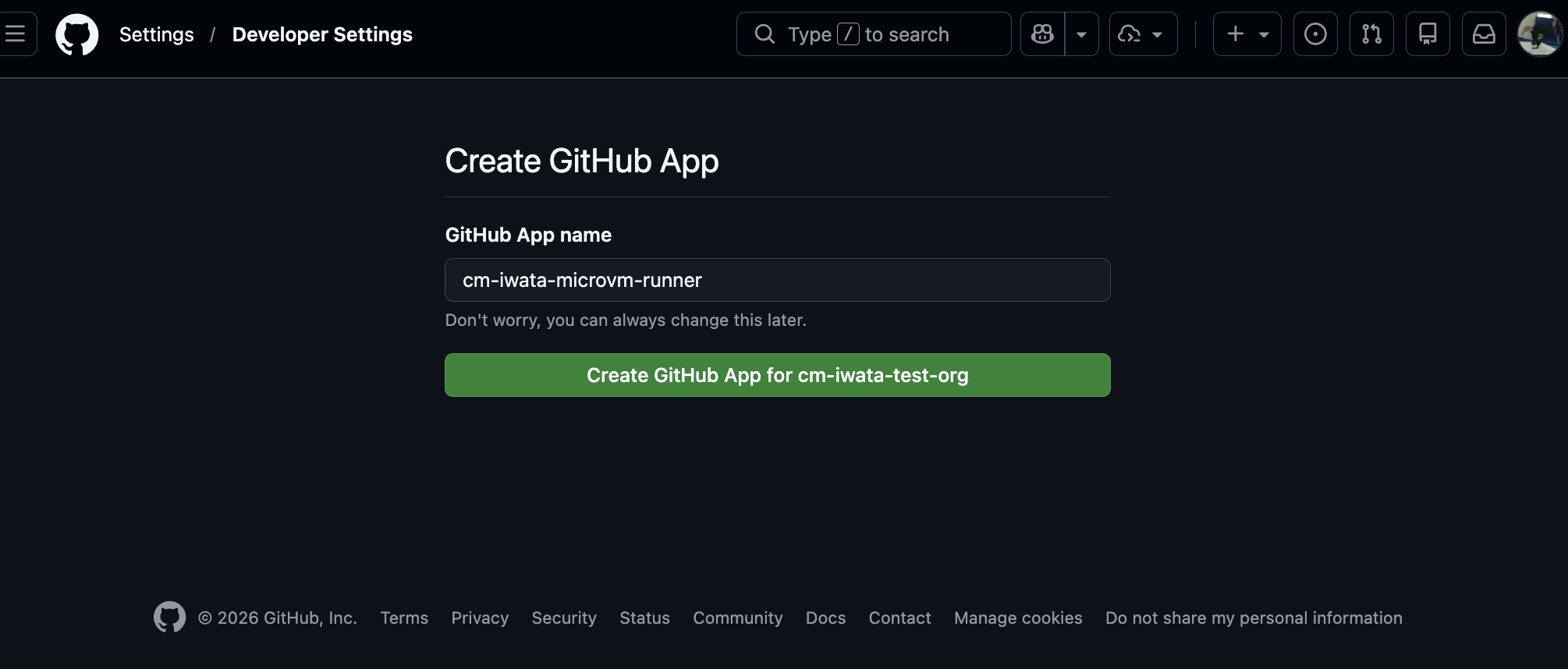Screen dimensions: 1568x669
Task: Open the Docs footer link
Action: pyautogui.click(x=825, y=618)
